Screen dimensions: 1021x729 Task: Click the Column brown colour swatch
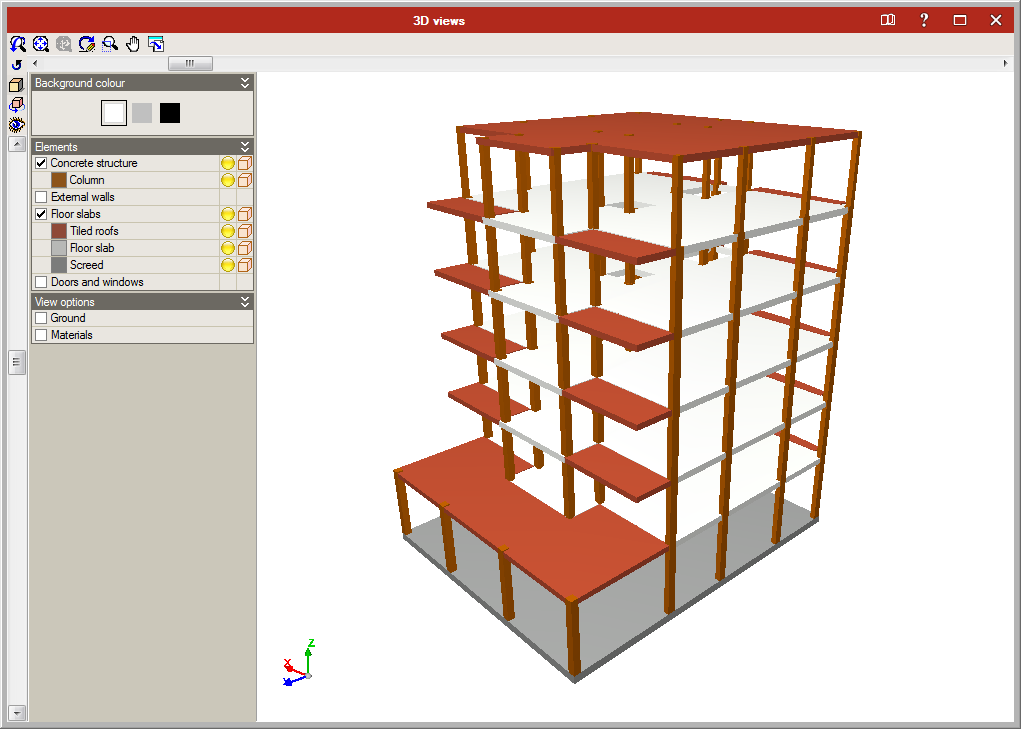click(59, 180)
